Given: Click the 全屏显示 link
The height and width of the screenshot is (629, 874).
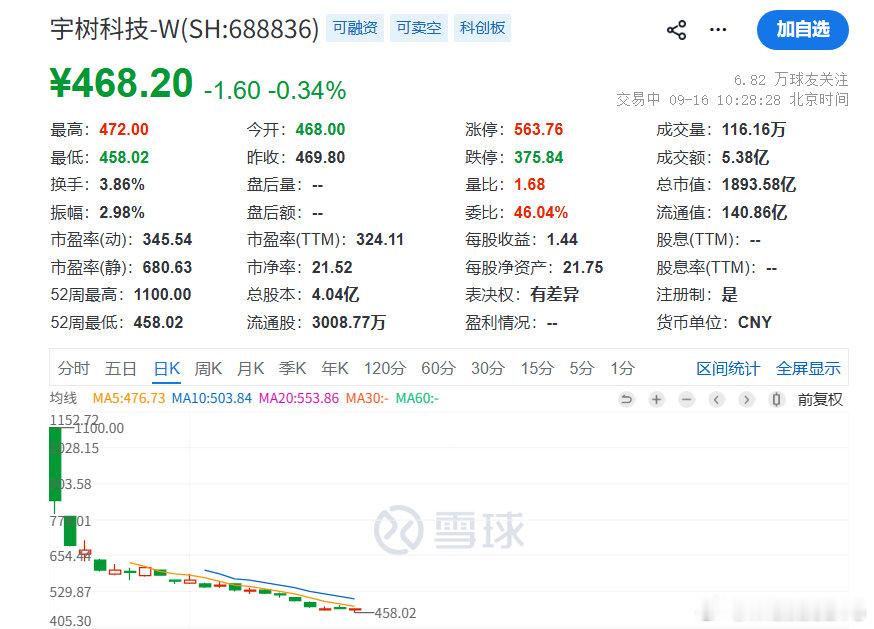Looking at the screenshot, I should pos(808,369).
